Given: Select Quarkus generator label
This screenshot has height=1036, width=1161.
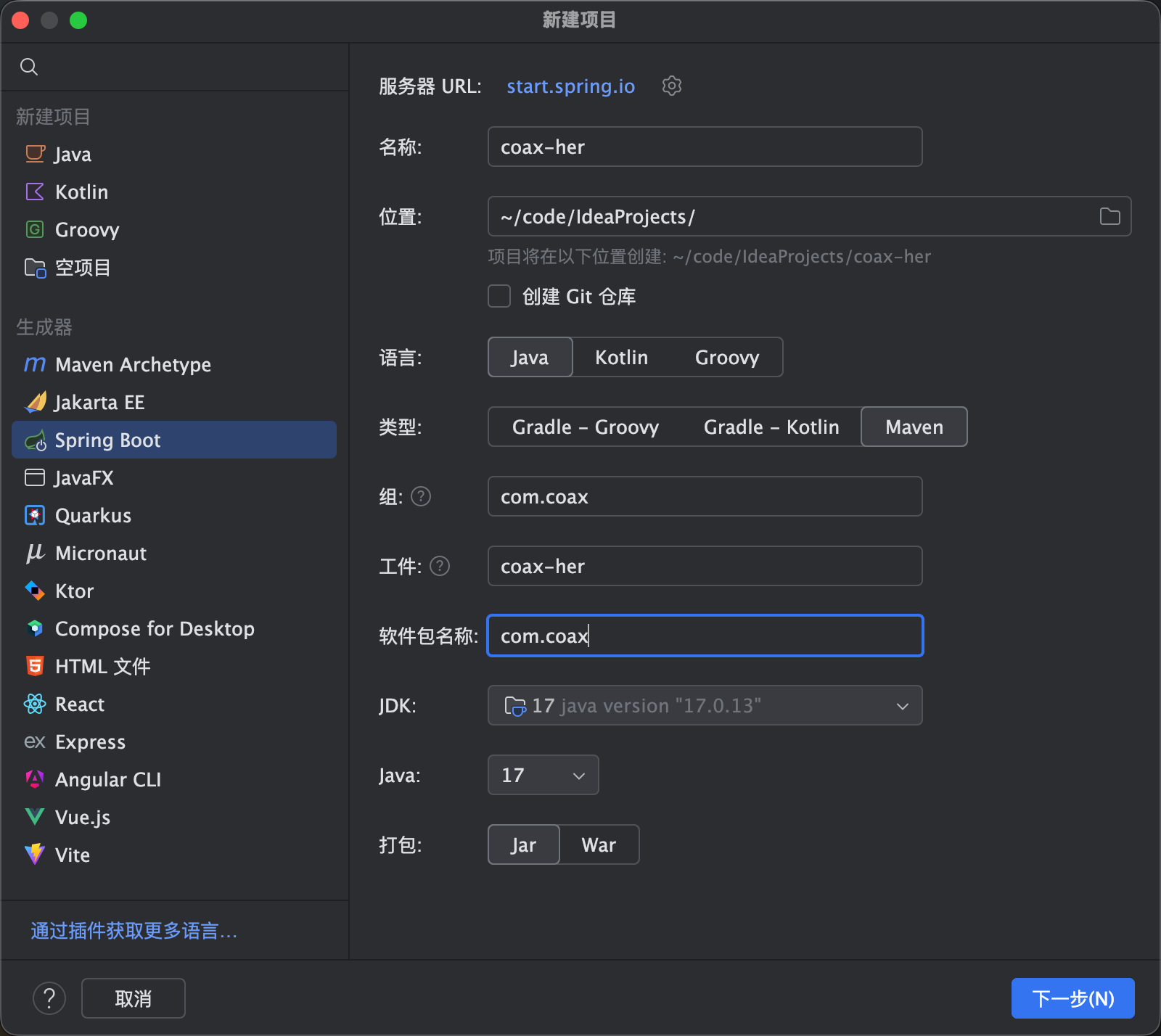Looking at the screenshot, I should click(94, 515).
